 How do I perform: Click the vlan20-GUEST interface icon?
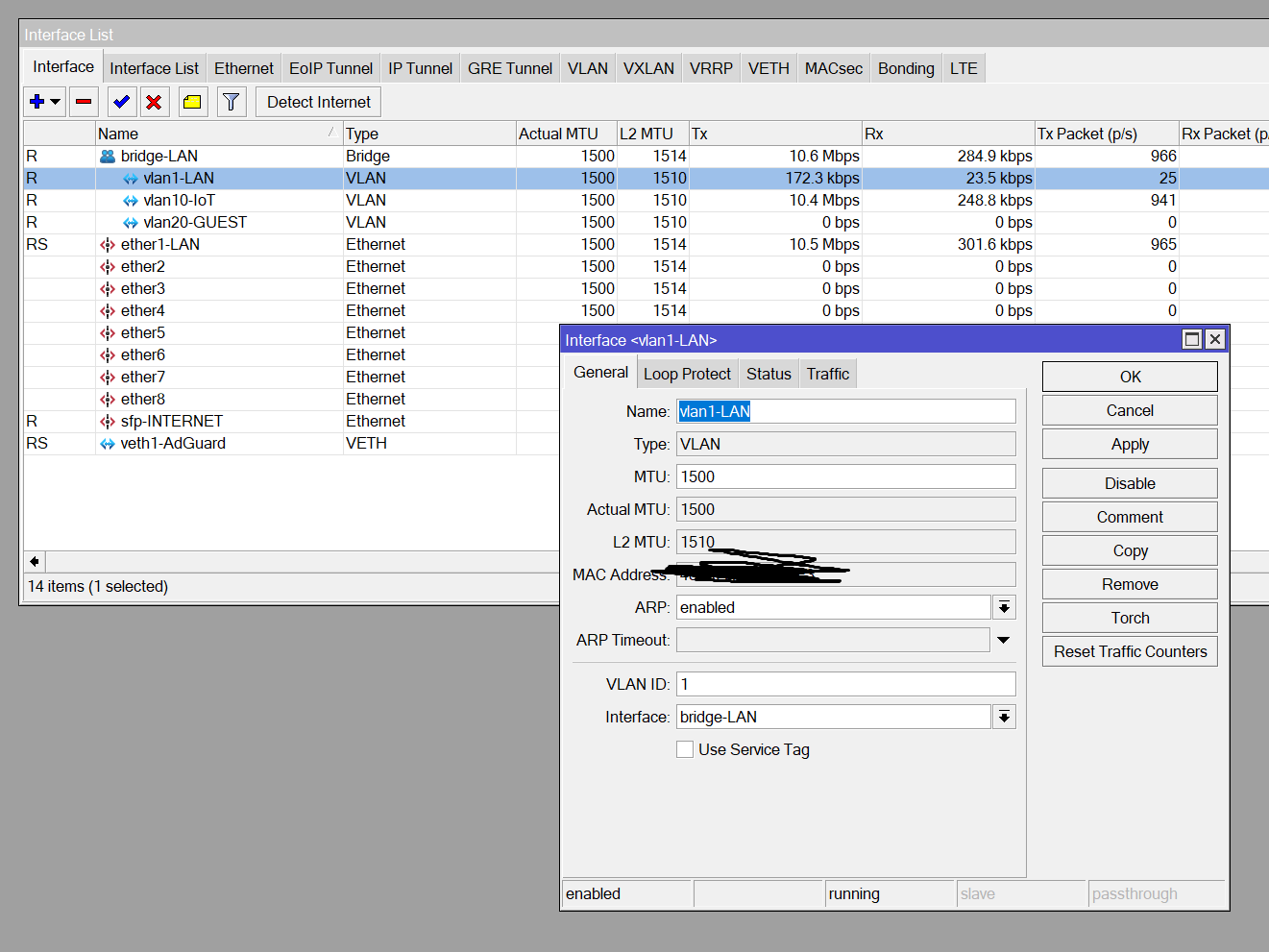point(131,223)
